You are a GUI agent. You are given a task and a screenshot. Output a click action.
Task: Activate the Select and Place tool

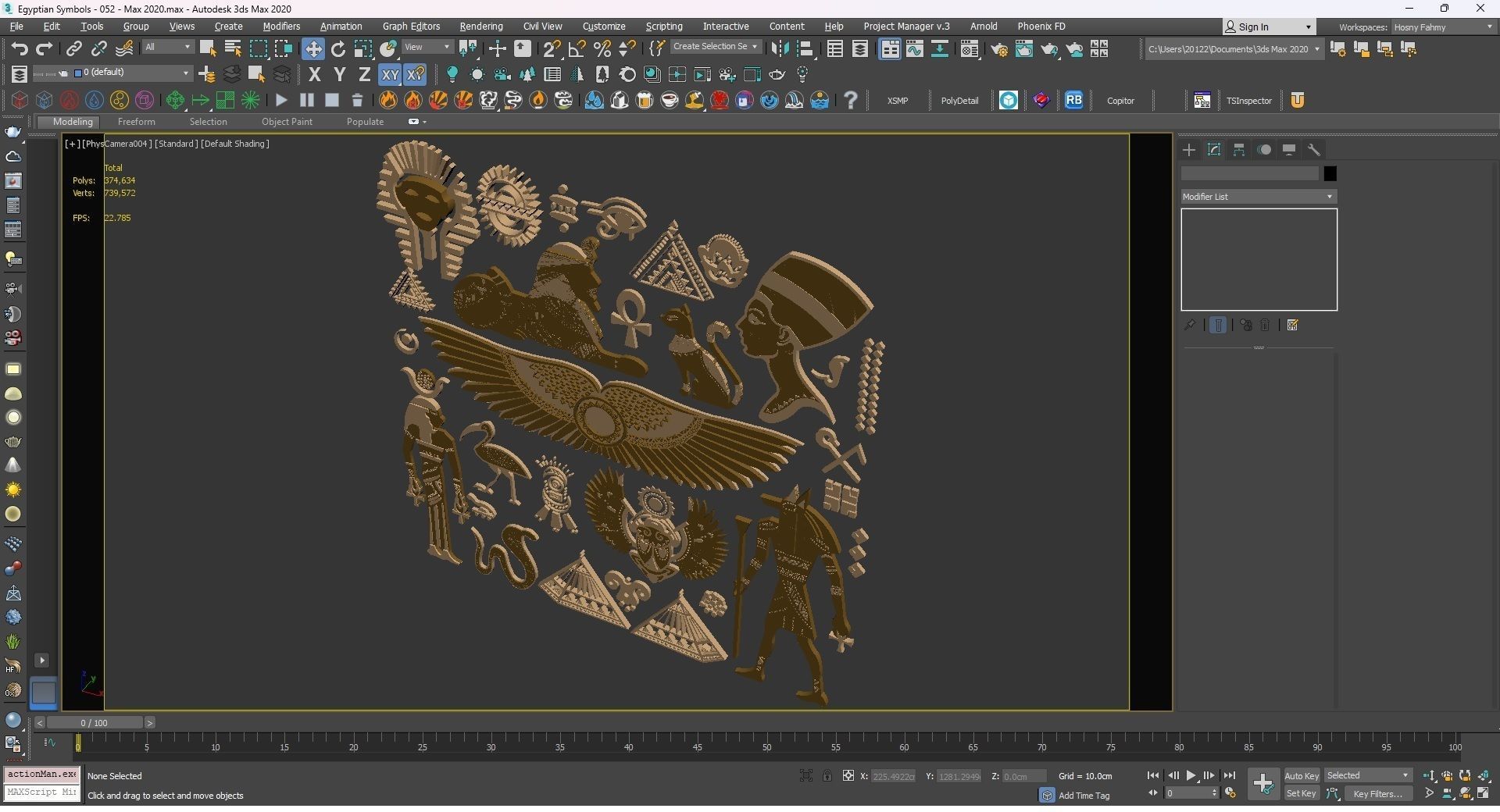pyautogui.click(x=388, y=48)
